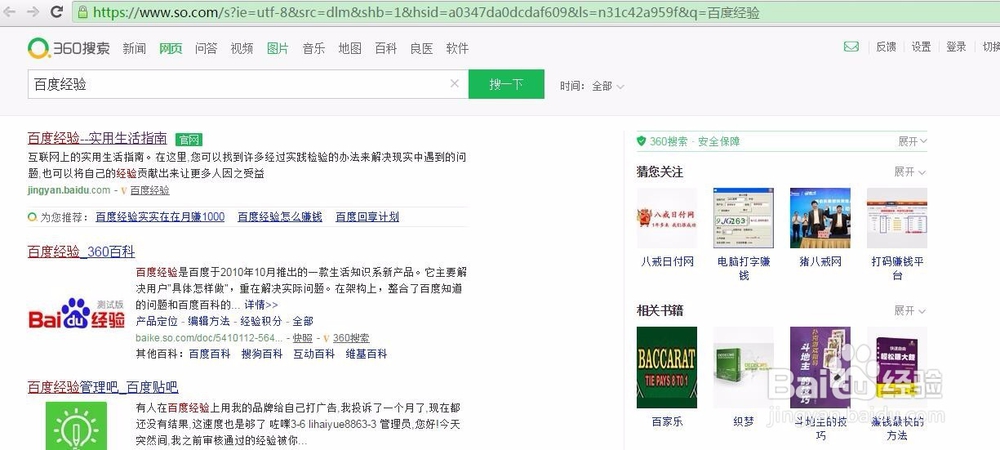Viewport: 1000px width, 450px height.
Task: Open the 百度经验_360百科 result
Action: click(81, 251)
